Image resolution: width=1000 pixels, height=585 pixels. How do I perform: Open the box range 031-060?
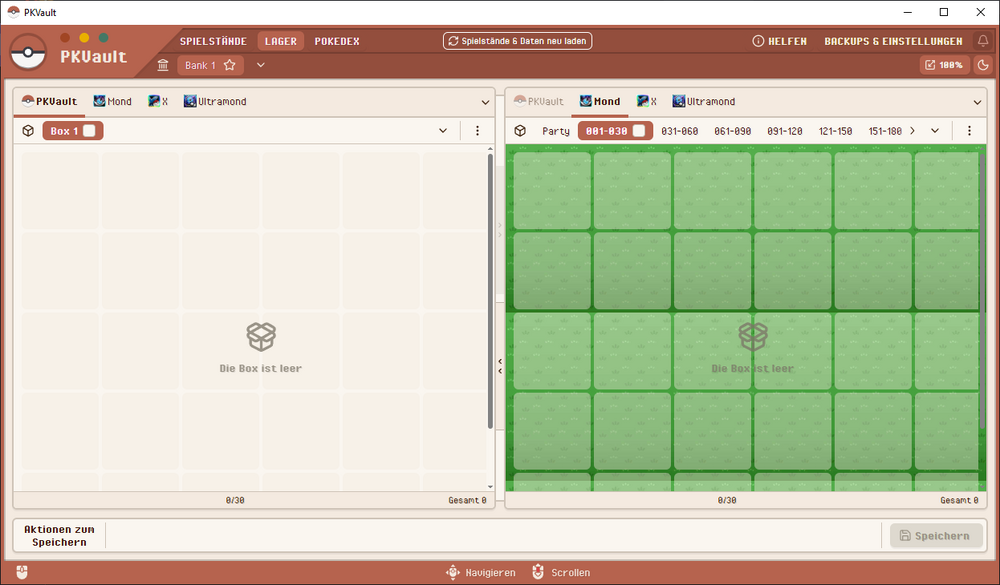(679, 131)
